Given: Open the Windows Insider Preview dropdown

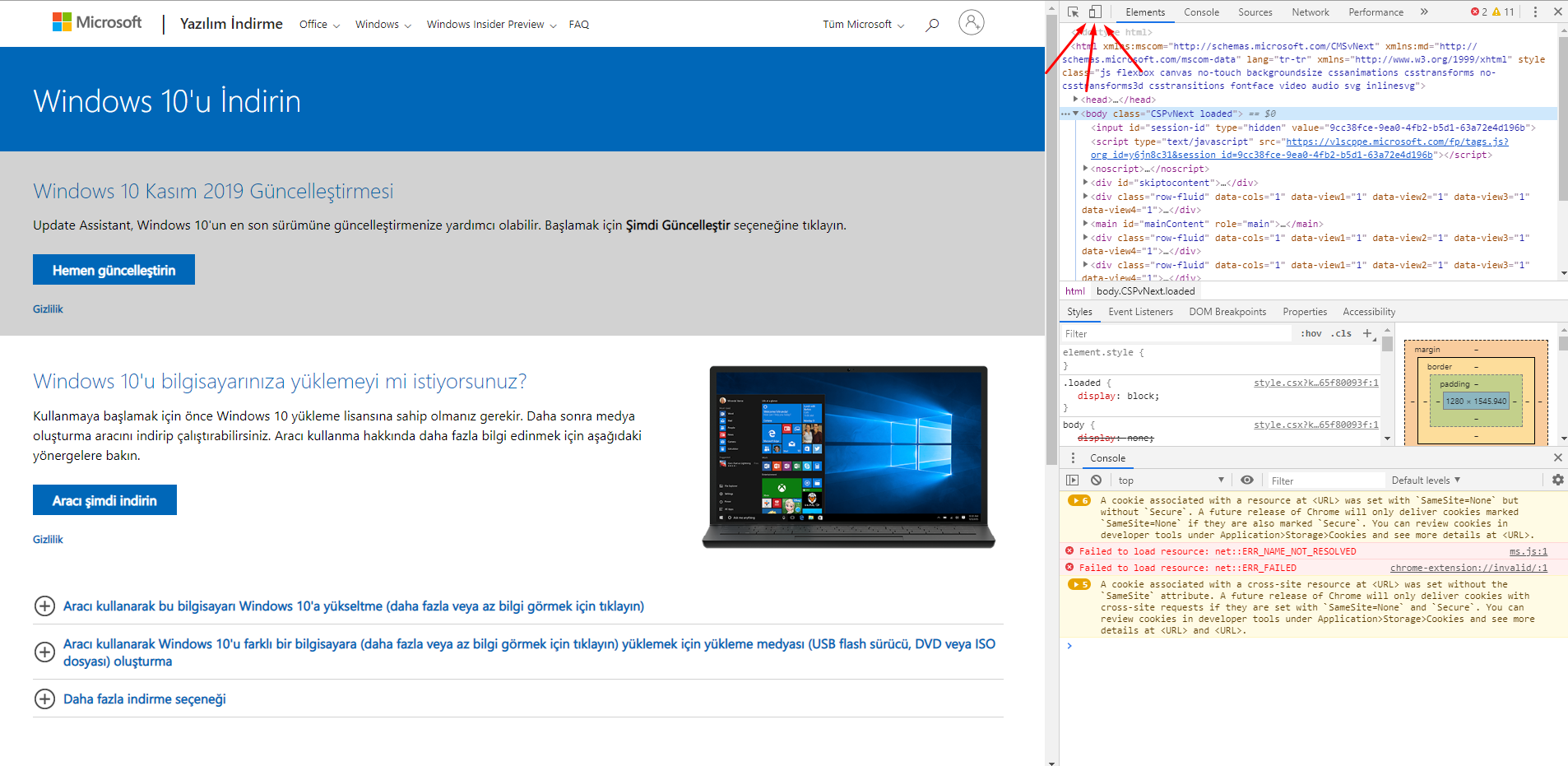Looking at the screenshot, I should point(491,25).
